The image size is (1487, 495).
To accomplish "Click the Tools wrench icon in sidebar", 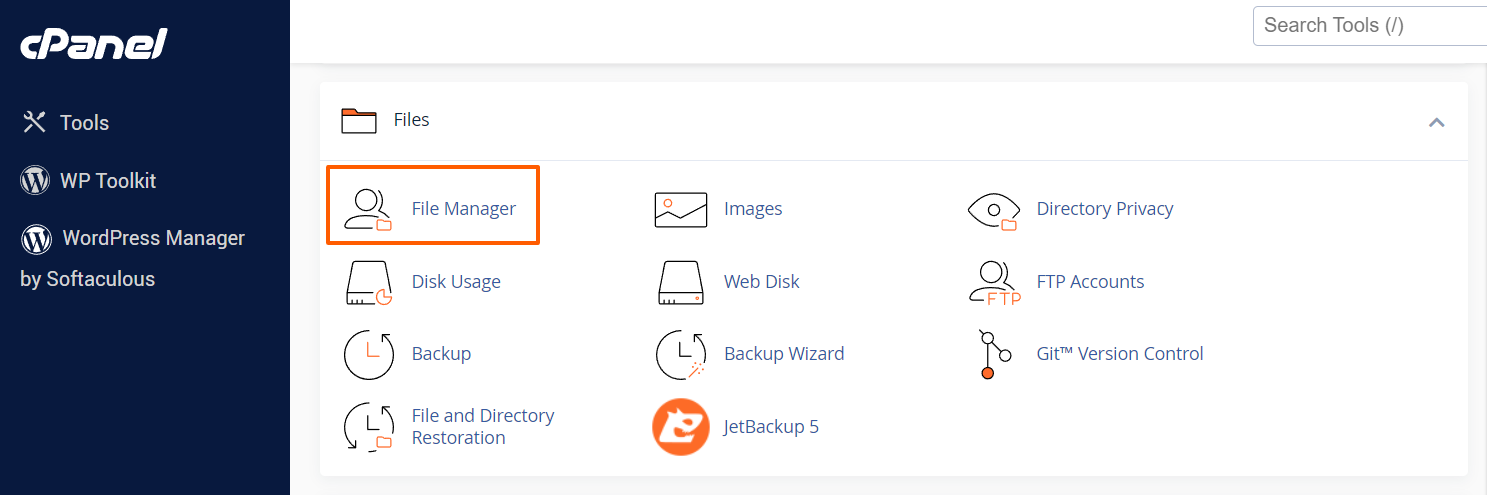I will click(x=35, y=122).
